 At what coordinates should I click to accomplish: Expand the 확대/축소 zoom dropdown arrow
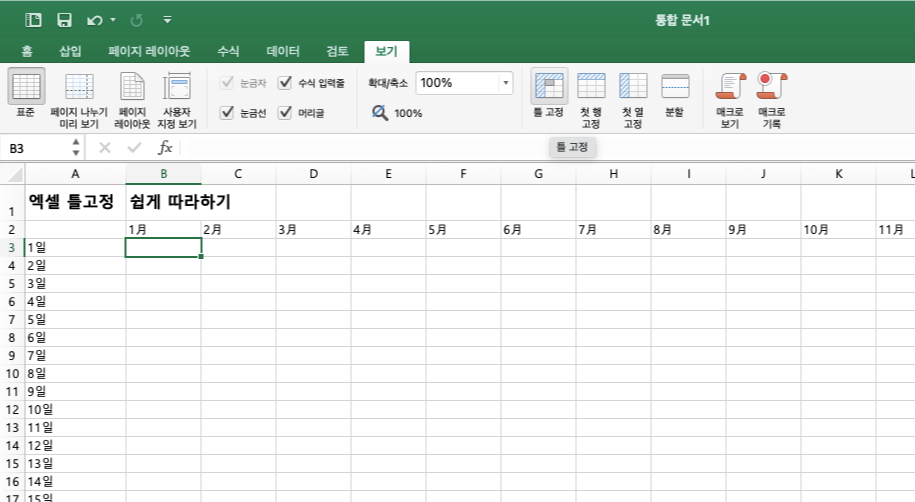pyautogui.click(x=506, y=83)
